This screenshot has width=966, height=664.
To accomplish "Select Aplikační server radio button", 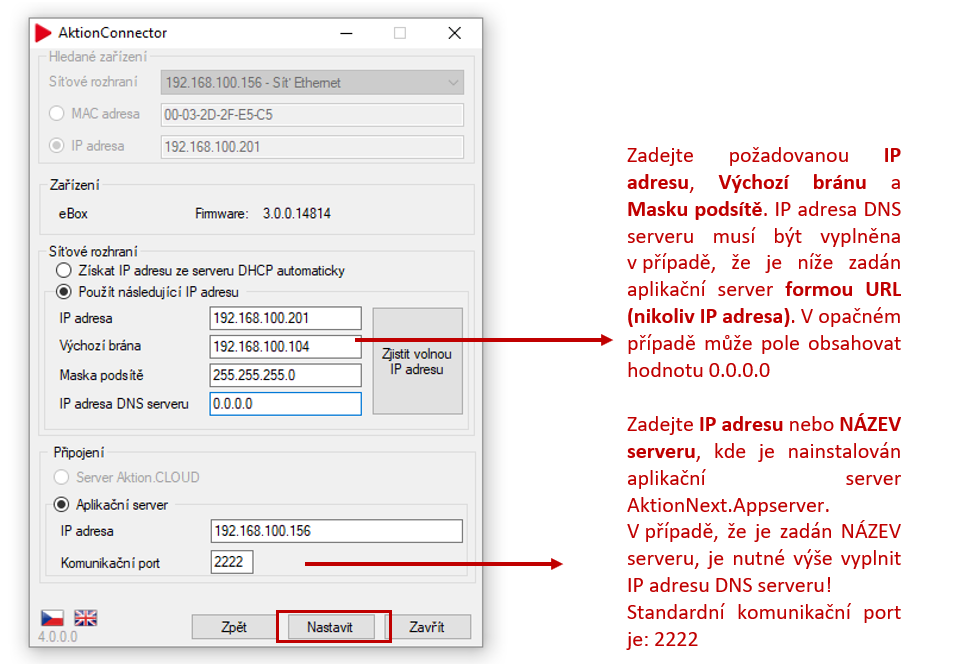I will (63, 504).
